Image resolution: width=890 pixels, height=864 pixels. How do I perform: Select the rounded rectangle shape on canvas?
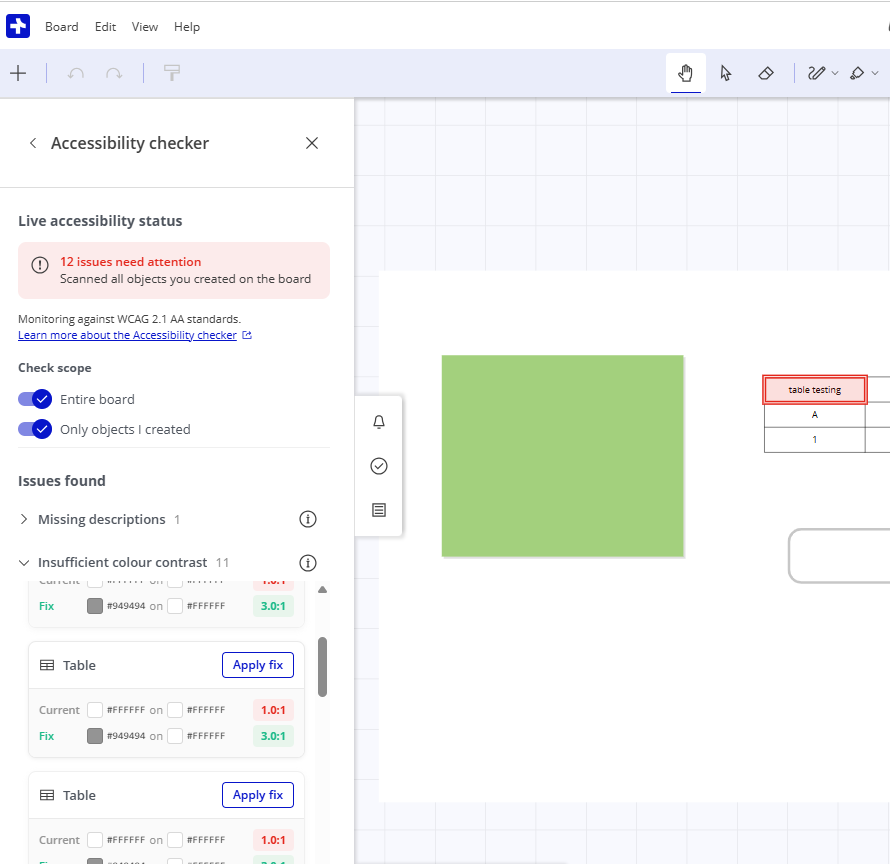(x=839, y=556)
